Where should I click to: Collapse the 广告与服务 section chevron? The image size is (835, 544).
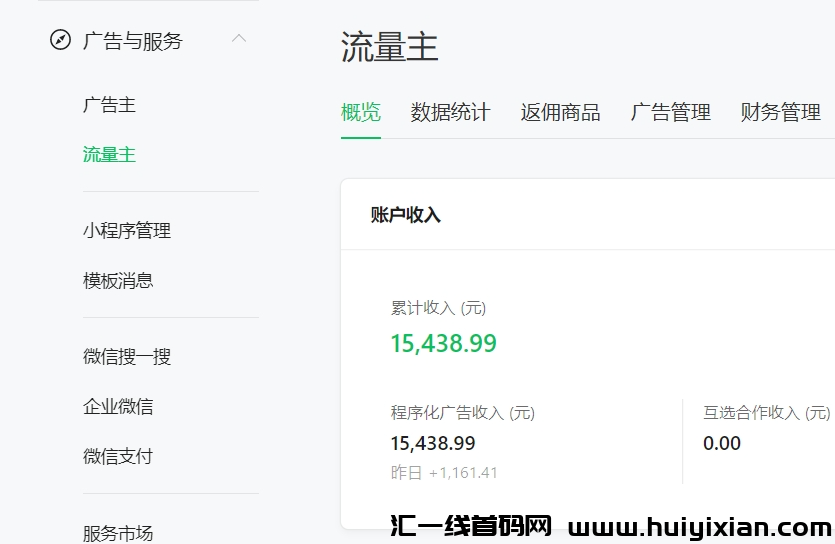238,39
